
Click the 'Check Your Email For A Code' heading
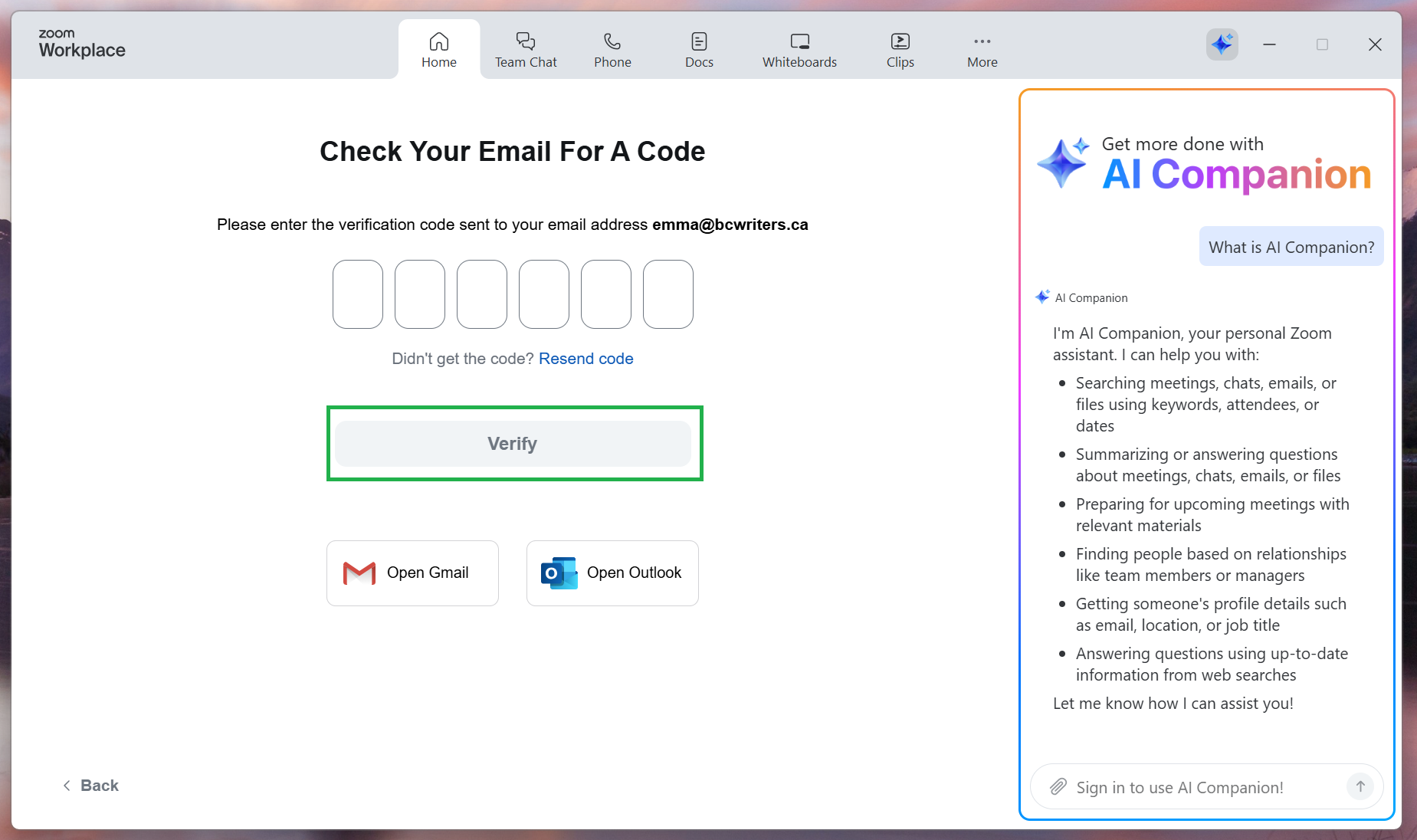click(x=513, y=152)
